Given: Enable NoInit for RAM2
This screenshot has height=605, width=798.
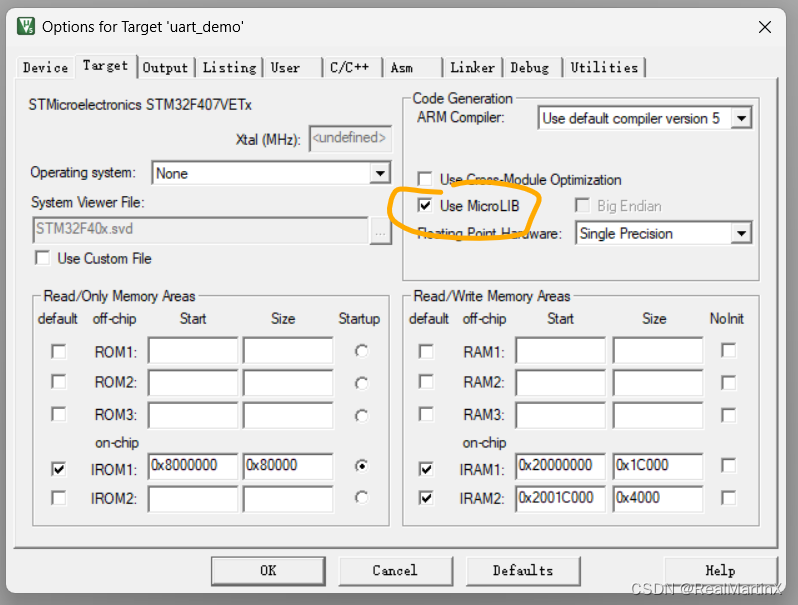Looking at the screenshot, I should click(x=728, y=383).
